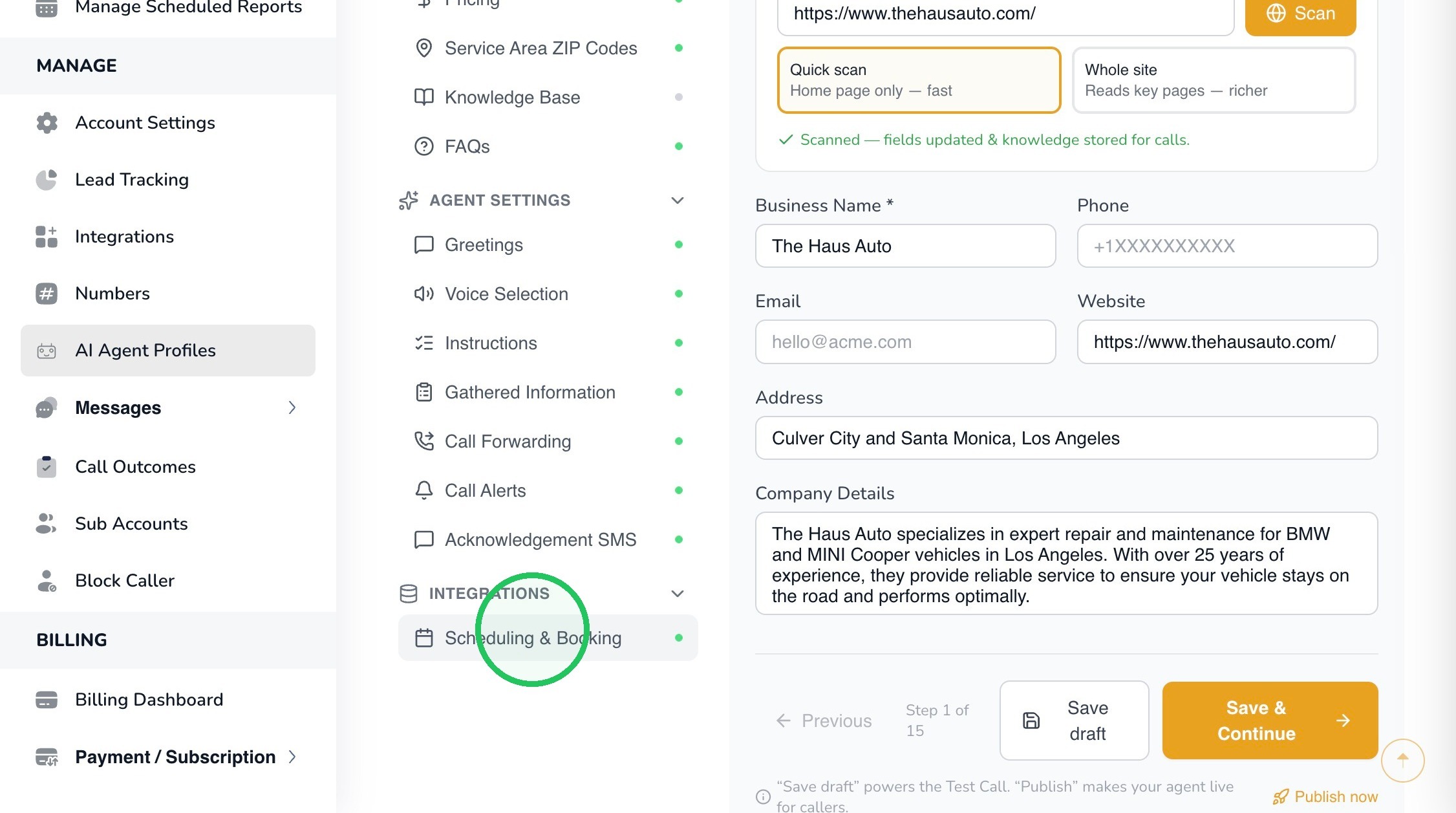Screen dimensions: 1456x813
Task: Go back with the Previous button
Action: click(824, 721)
